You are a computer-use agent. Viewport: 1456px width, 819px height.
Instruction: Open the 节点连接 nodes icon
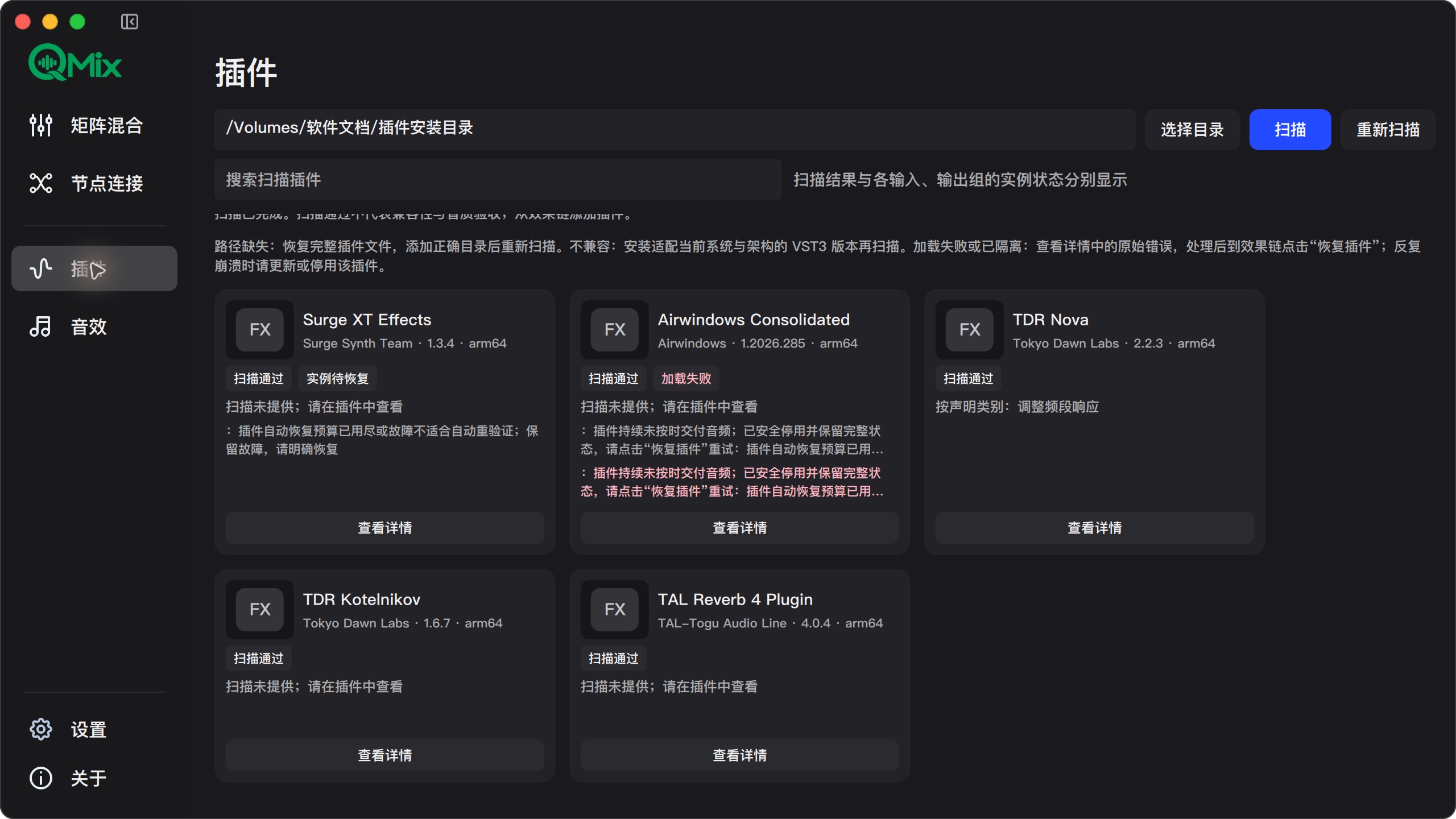click(x=41, y=183)
